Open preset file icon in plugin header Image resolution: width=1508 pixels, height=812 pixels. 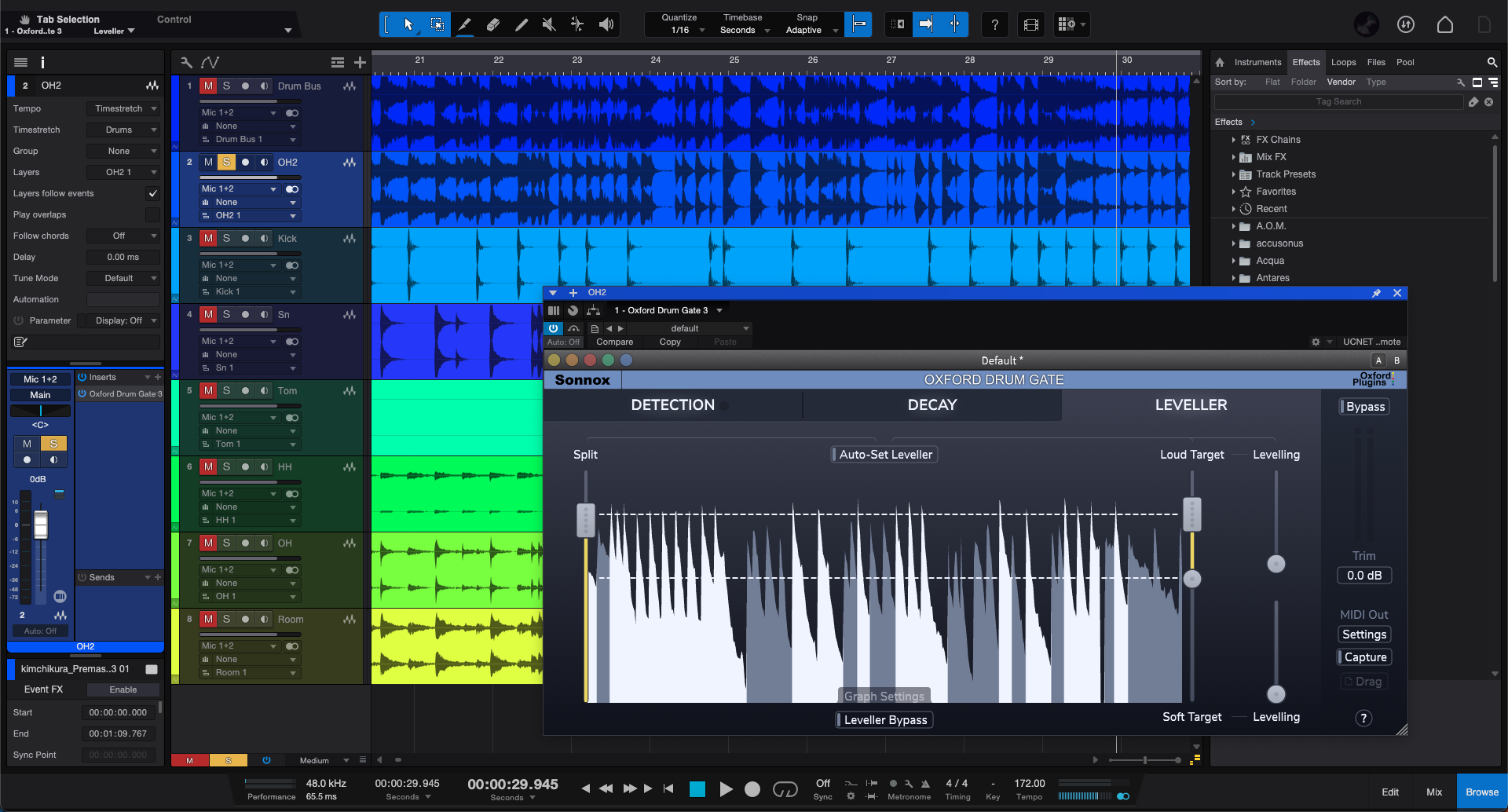595,328
